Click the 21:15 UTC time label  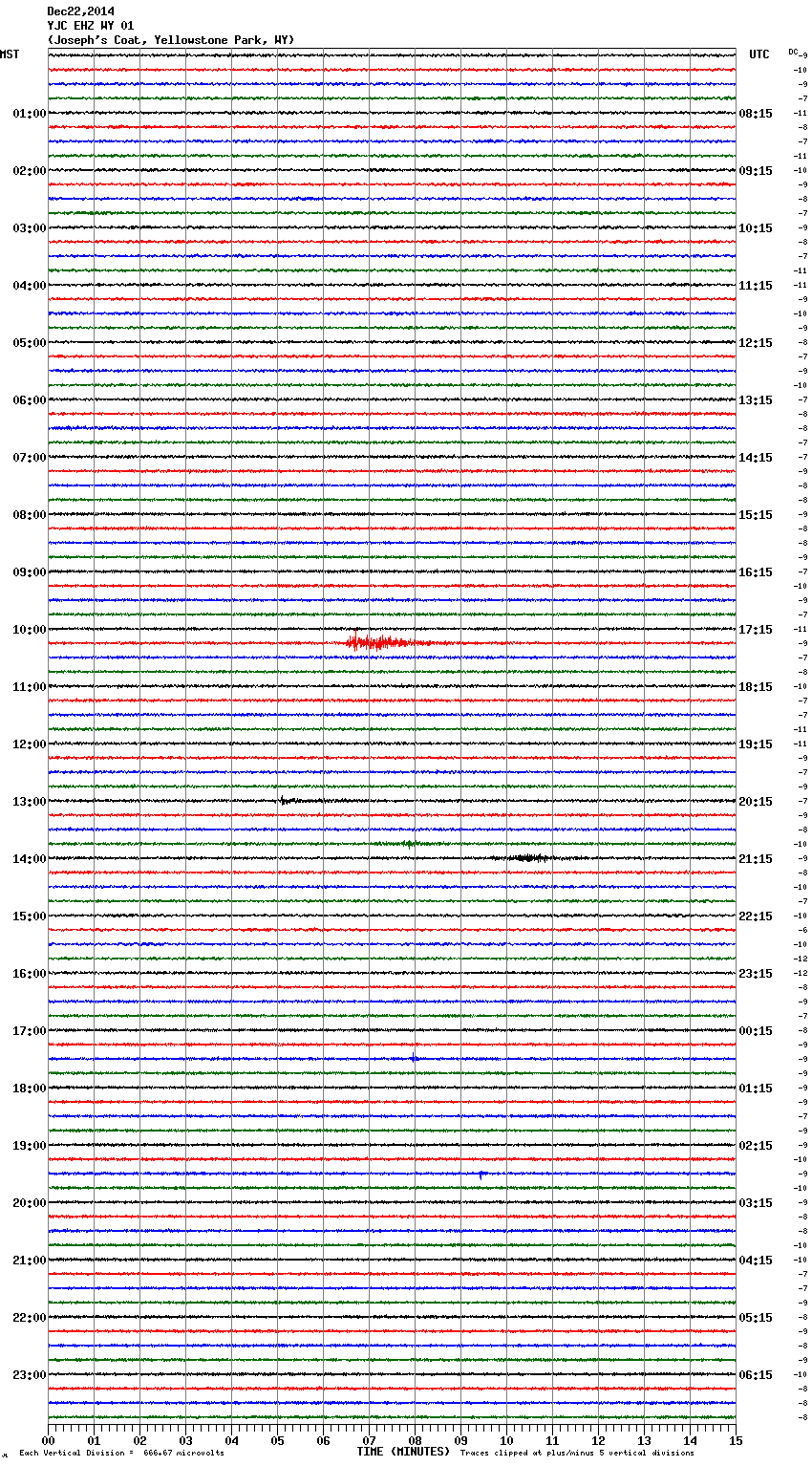point(756,859)
